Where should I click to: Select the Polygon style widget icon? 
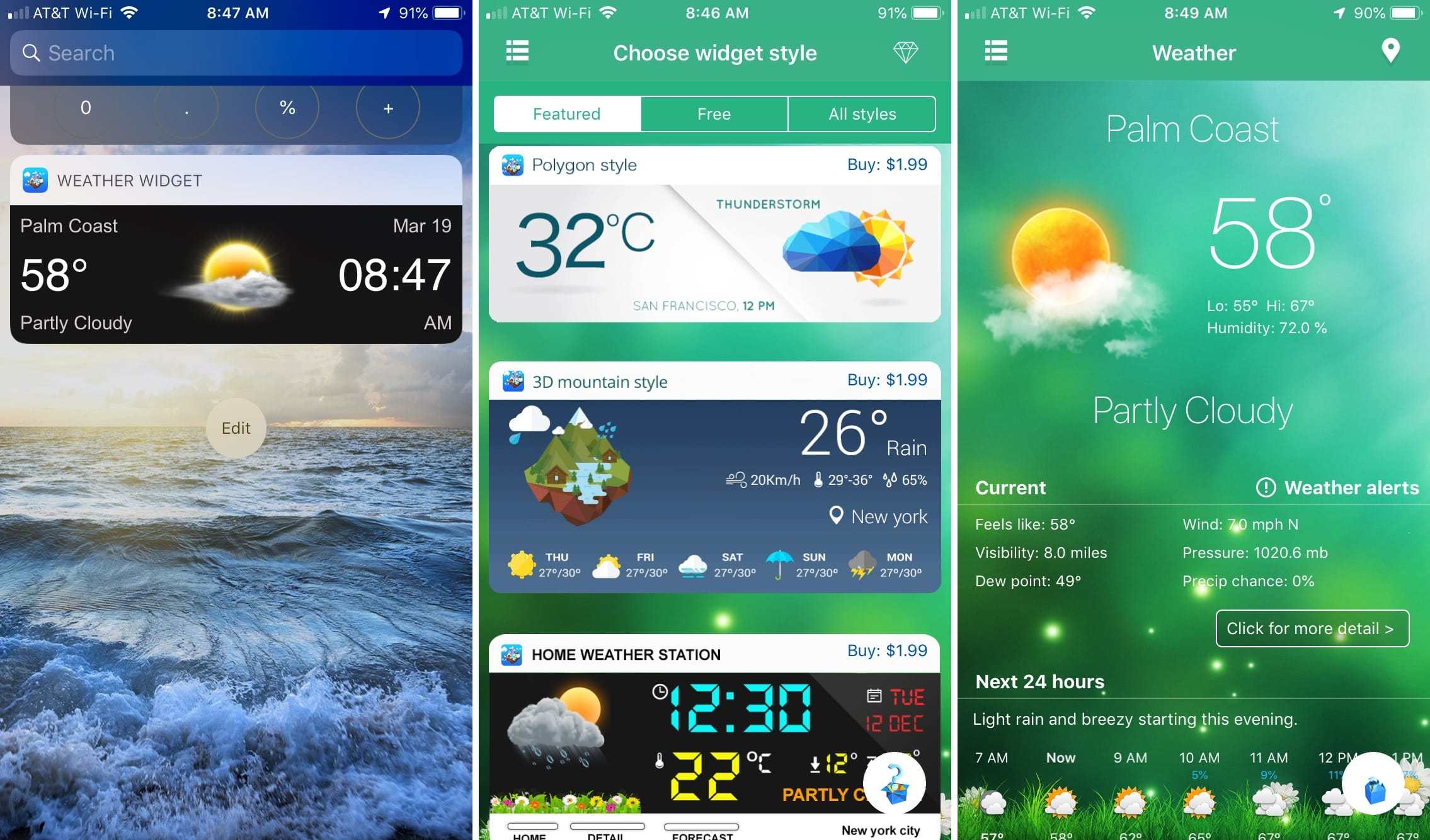511,162
